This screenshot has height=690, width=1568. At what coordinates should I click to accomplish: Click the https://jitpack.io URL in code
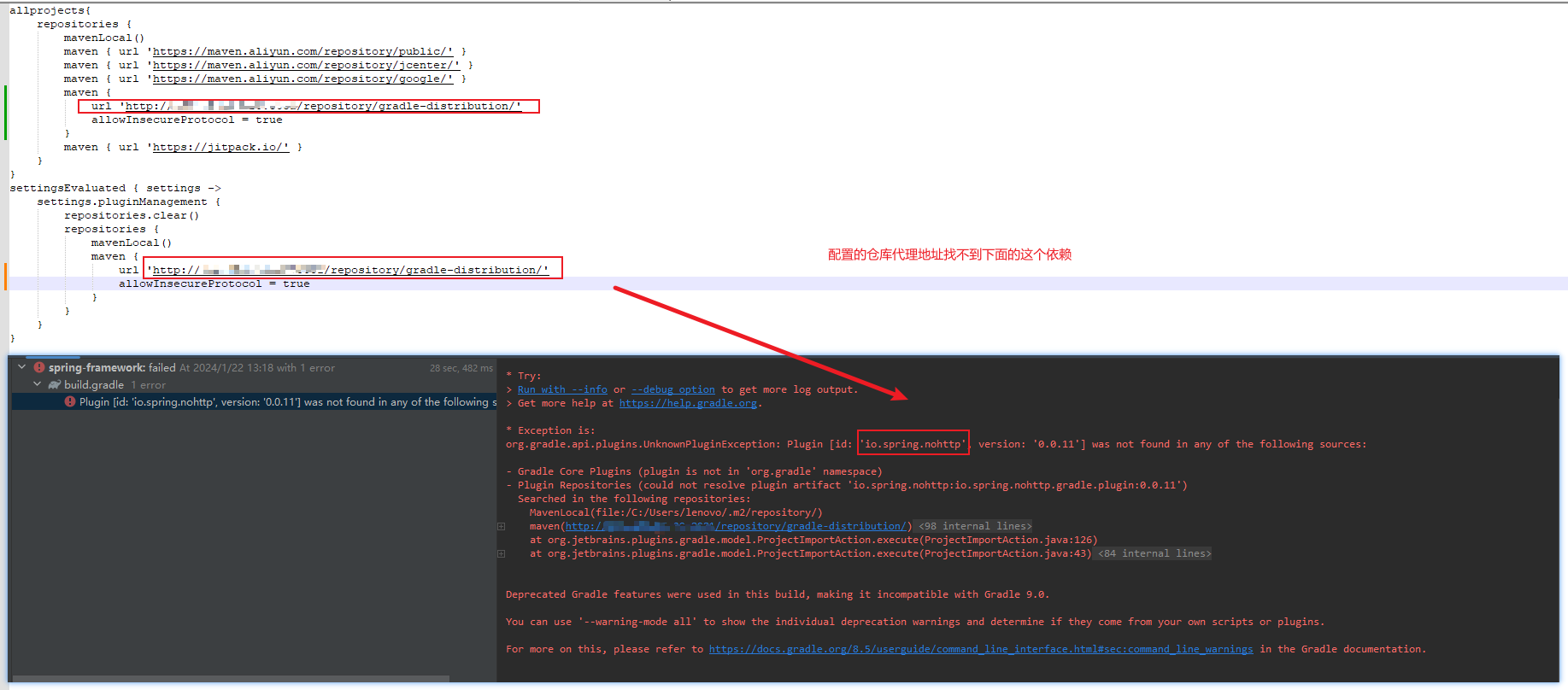[x=220, y=147]
